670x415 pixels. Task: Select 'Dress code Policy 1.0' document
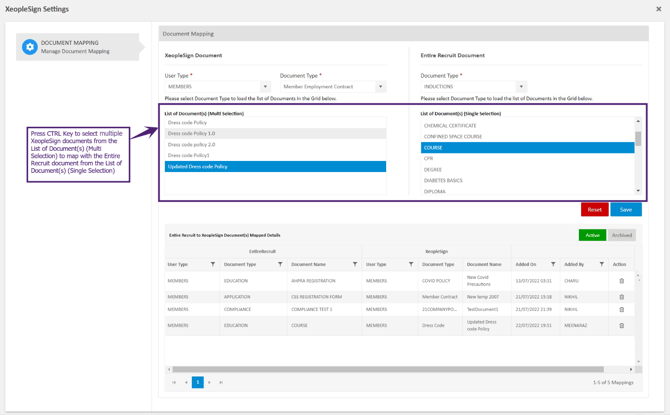pos(276,133)
